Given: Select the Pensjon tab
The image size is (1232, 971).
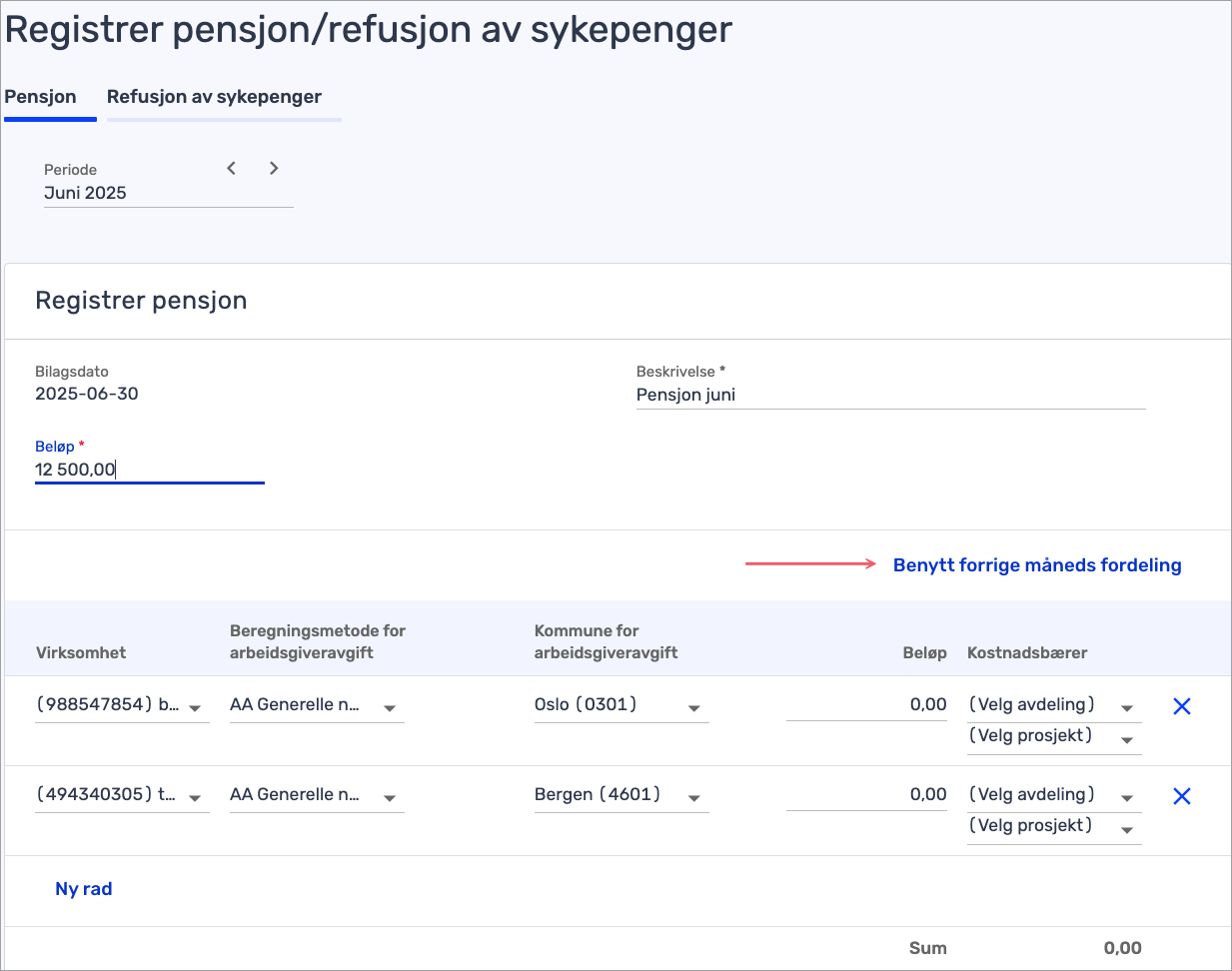Looking at the screenshot, I should (x=41, y=97).
